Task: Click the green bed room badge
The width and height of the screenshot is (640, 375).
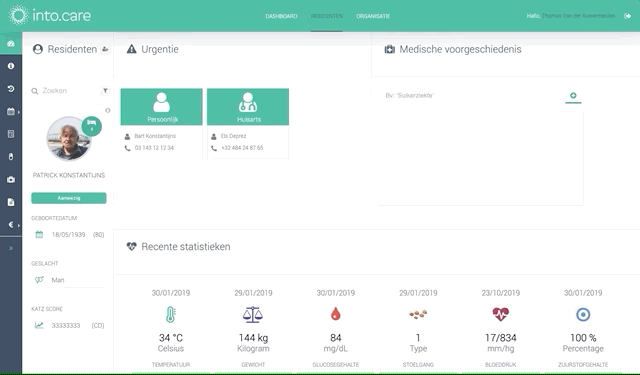Action: [x=91, y=125]
